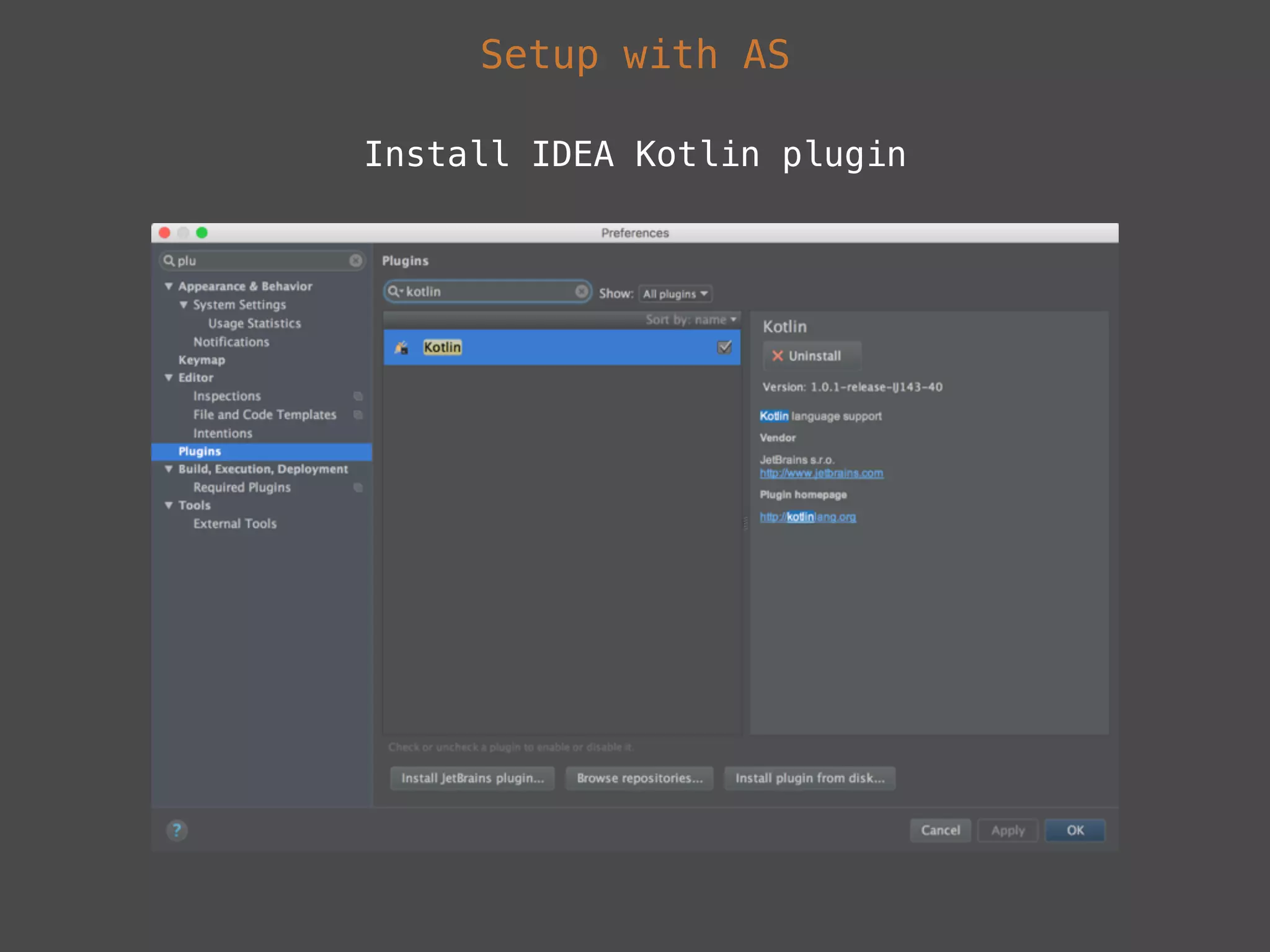
Task: Open the 'Sort by: name' dropdown
Action: tap(691, 320)
